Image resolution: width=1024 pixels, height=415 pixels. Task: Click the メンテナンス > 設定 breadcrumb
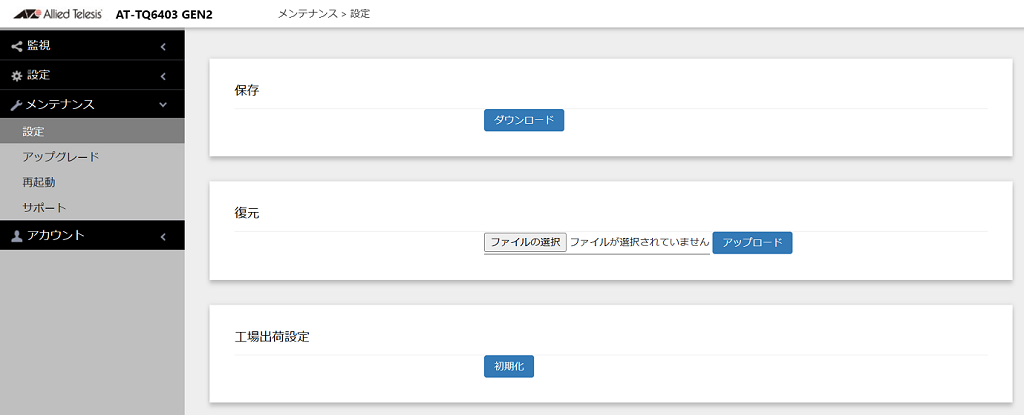(324, 14)
